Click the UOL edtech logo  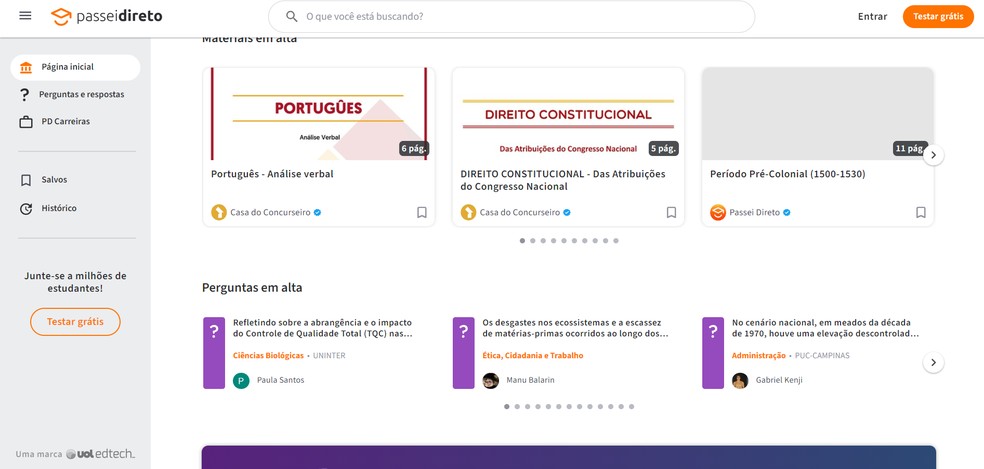click(100, 454)
